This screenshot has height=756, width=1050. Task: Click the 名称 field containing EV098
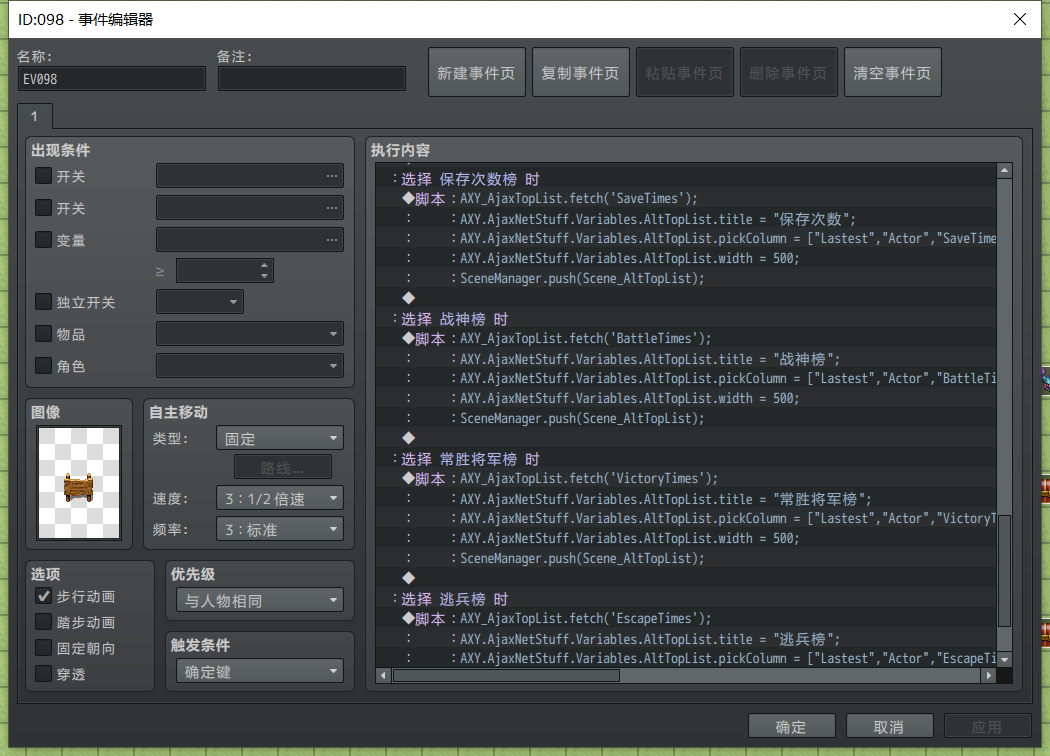tap(112, 79)
